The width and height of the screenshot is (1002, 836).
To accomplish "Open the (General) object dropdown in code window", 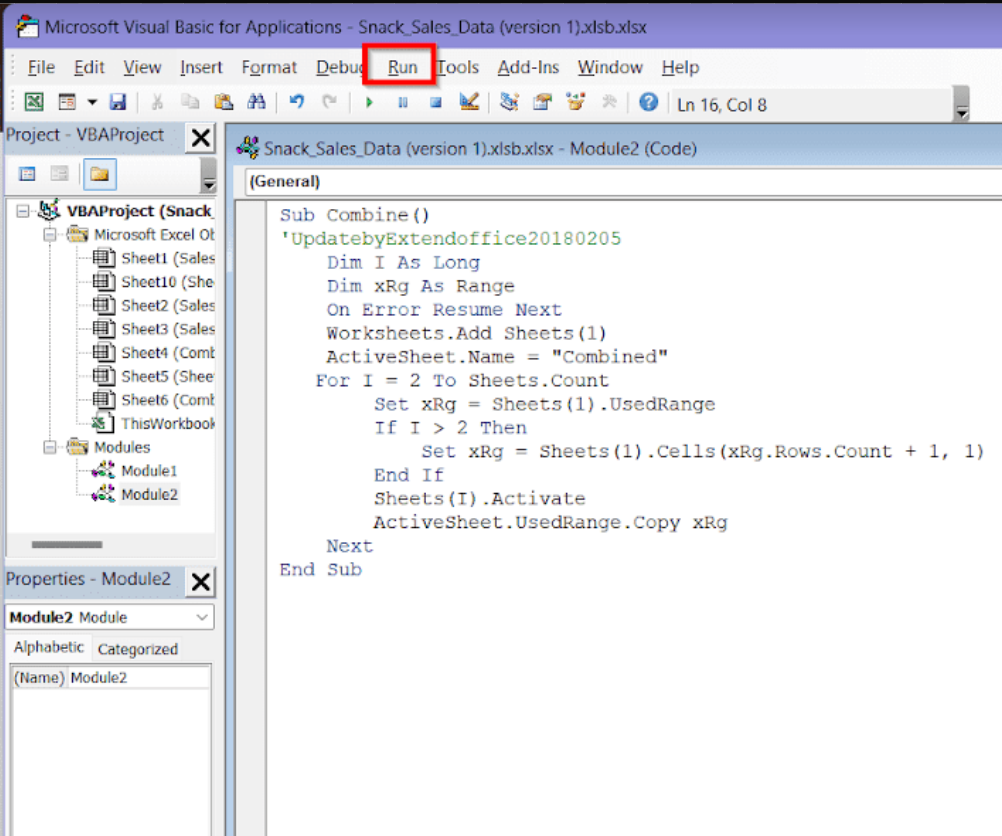I will coord(622,182).
